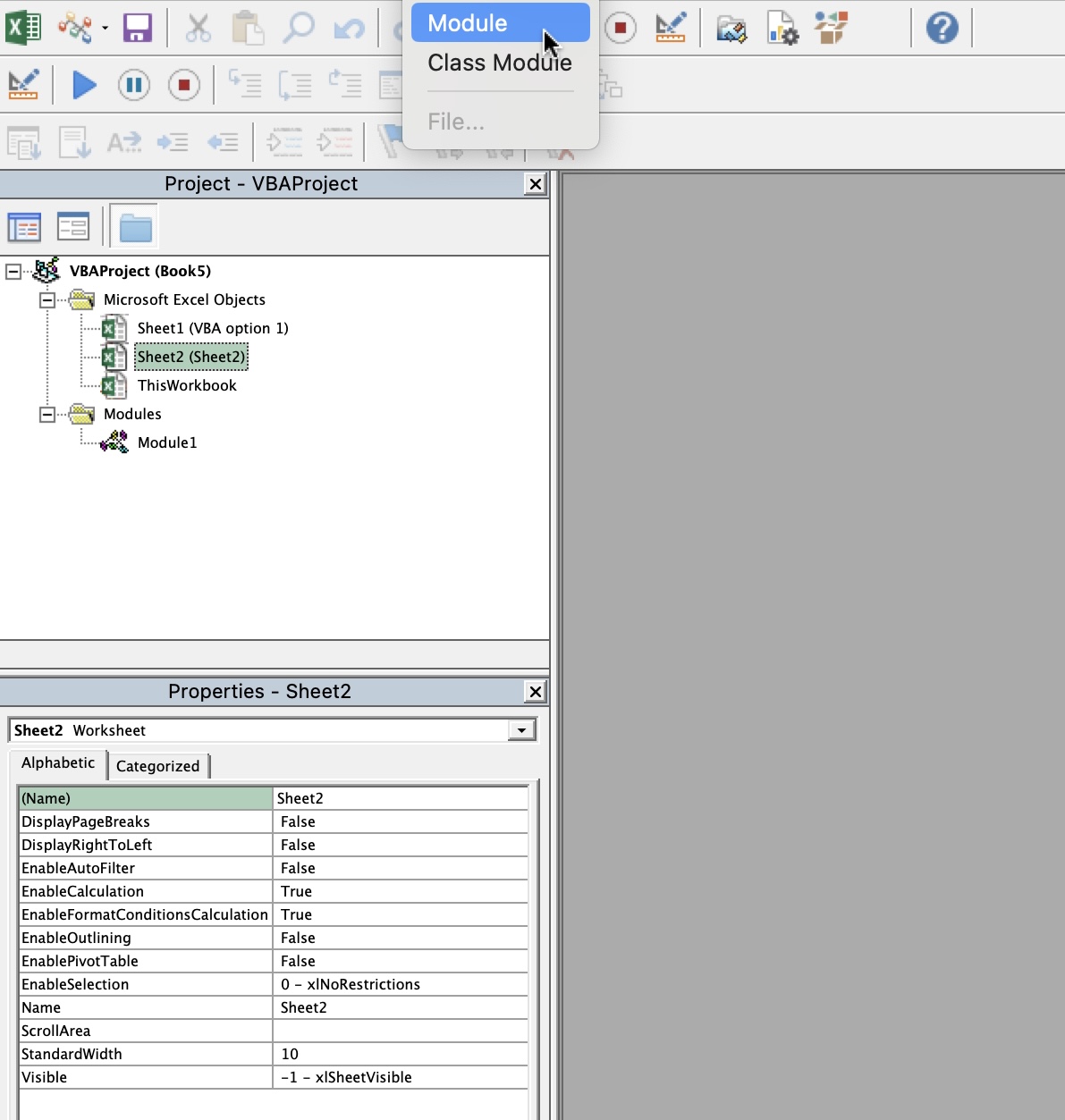Select the Modules folder label
The image size is (1065, 1120).
tap(132, 414)
